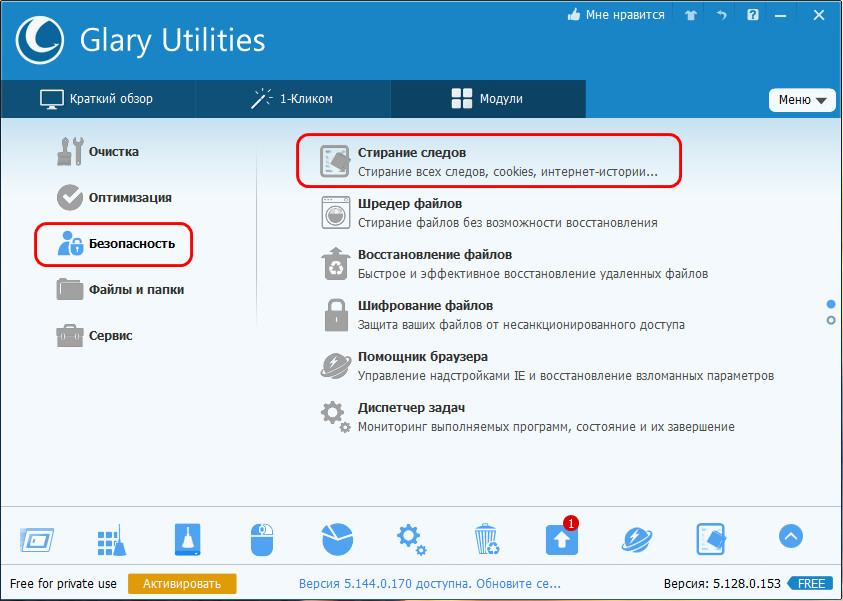Screen dimensions: 843x601
Task: Switch to the 1-Кликом tab
Action: point(292,99)
